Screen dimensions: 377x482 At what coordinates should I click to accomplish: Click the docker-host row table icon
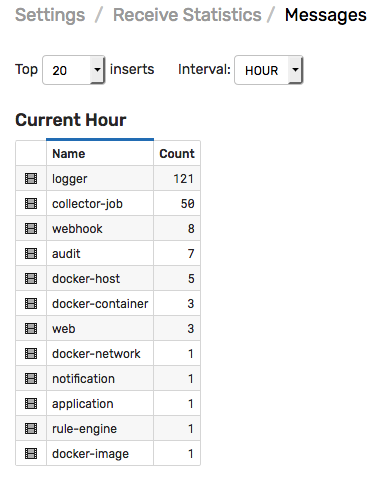tap(31, 279)
